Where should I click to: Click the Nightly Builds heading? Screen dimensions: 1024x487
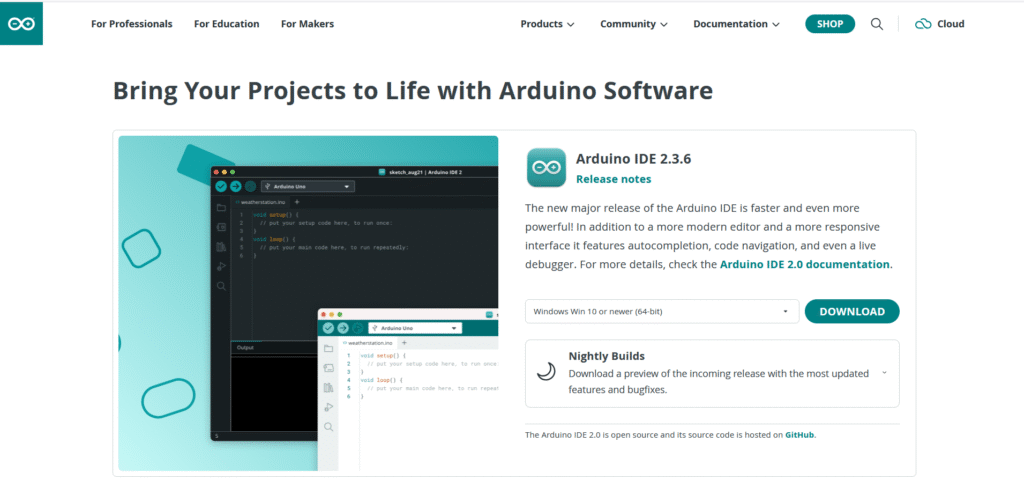click(x=607, y=356)
